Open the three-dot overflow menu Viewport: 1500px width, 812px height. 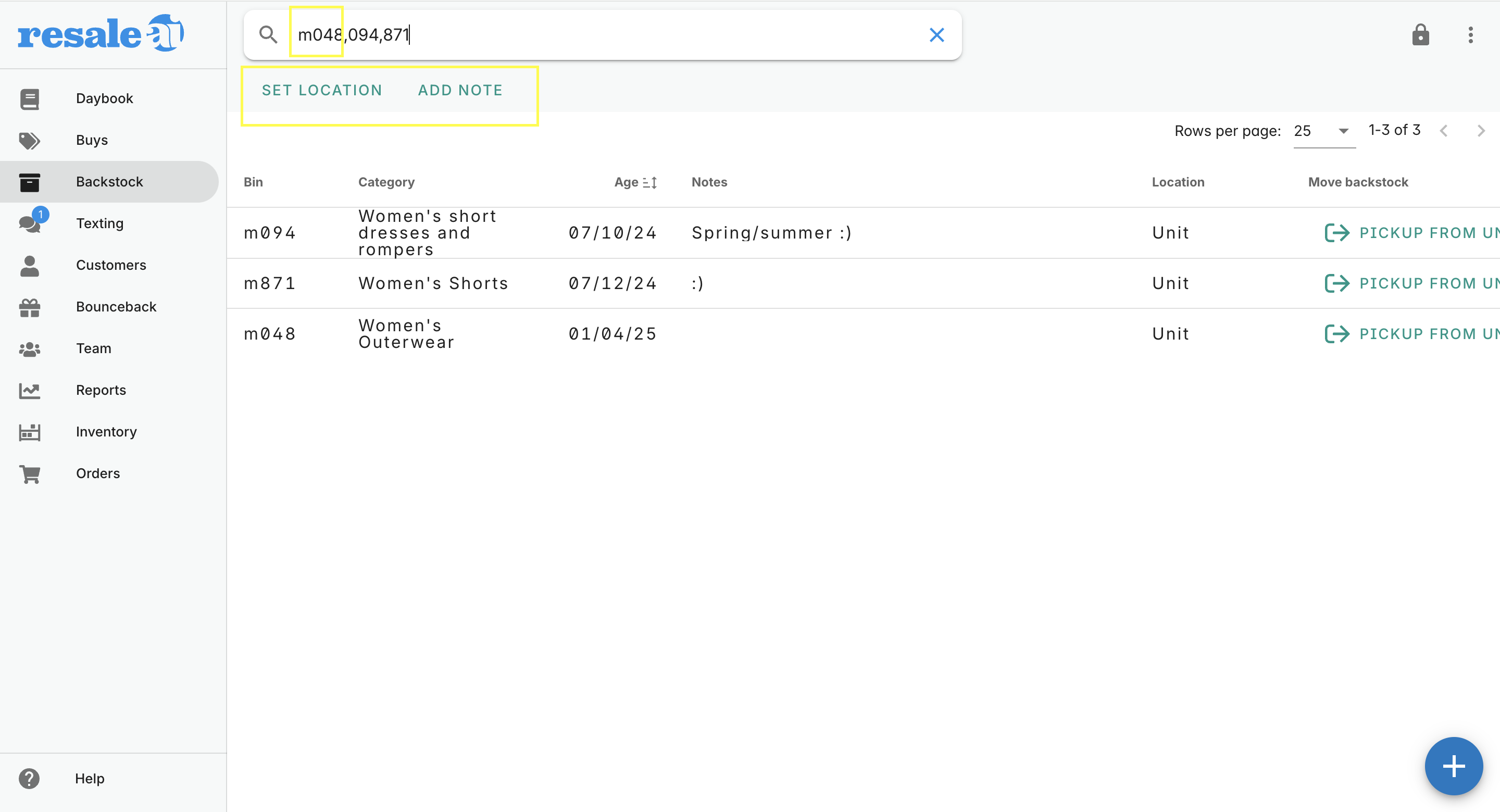[1470, 35]
